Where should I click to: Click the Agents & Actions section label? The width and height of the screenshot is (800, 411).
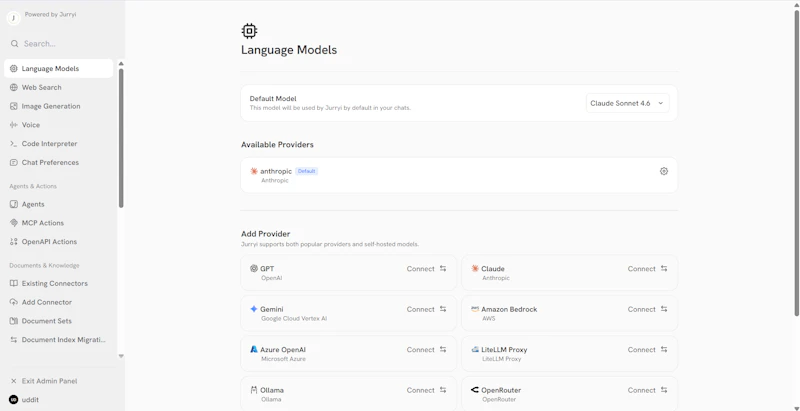pos(33,186)
